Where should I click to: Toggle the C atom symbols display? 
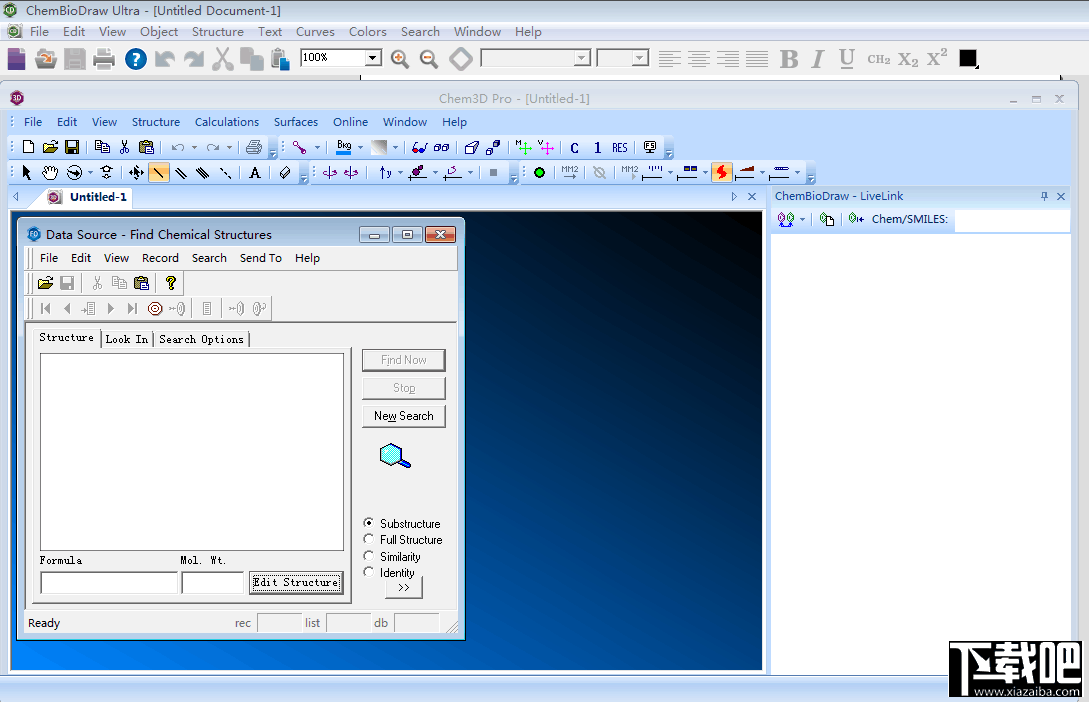(x=574, y=148)
